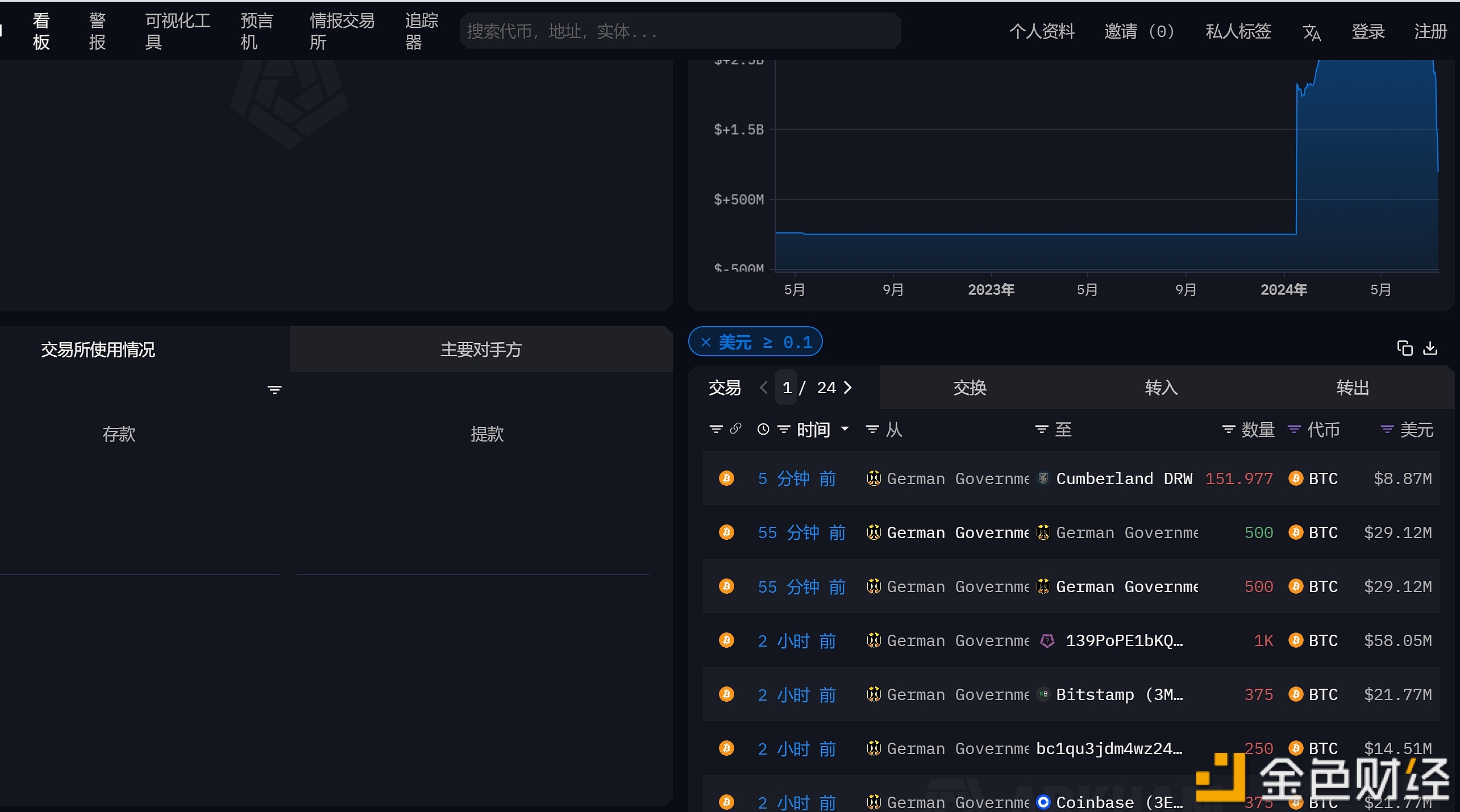Go to next transactions page arrow
The height and width of the screenshot is (812, 1460).
click(x=848, y=388)
